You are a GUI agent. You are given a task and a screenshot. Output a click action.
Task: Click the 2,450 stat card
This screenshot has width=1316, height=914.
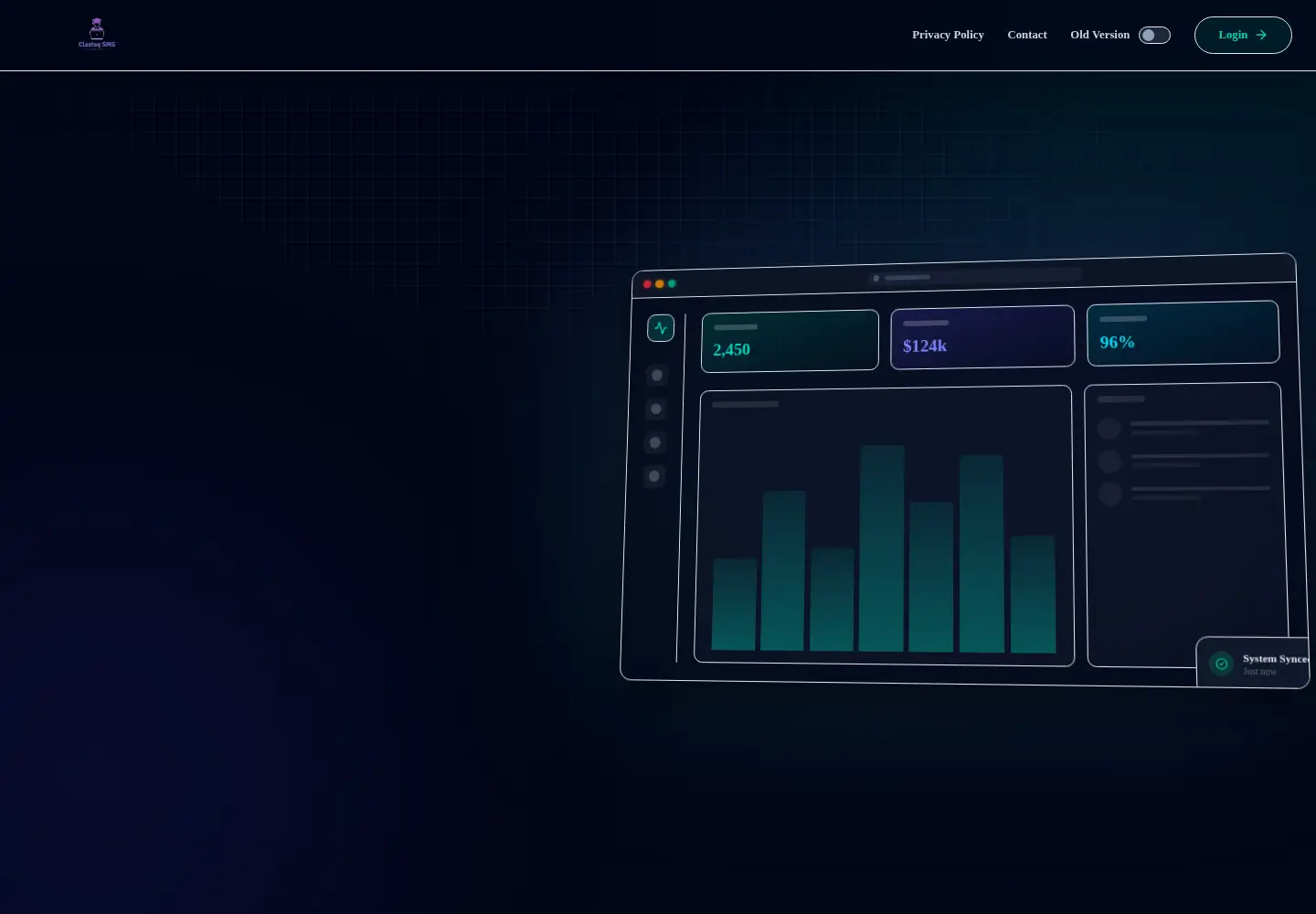[790, 341]
